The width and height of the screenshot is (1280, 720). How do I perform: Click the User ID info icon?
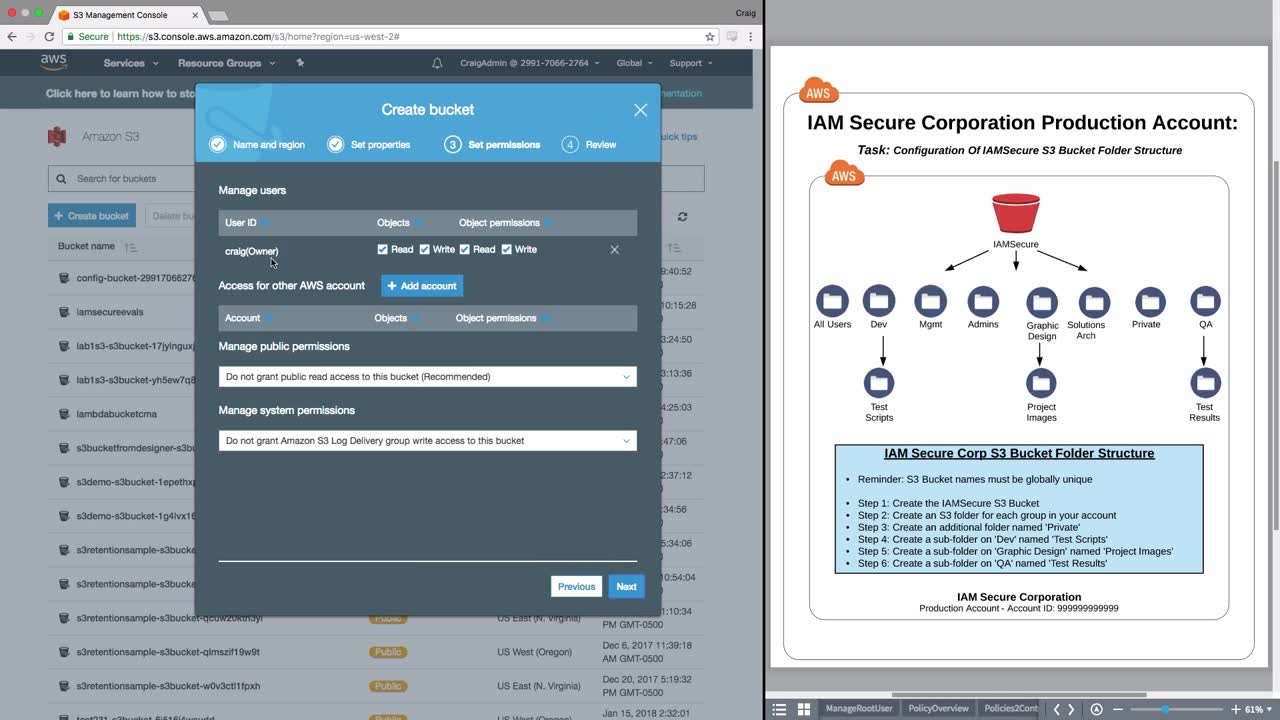tap(265, 223)
